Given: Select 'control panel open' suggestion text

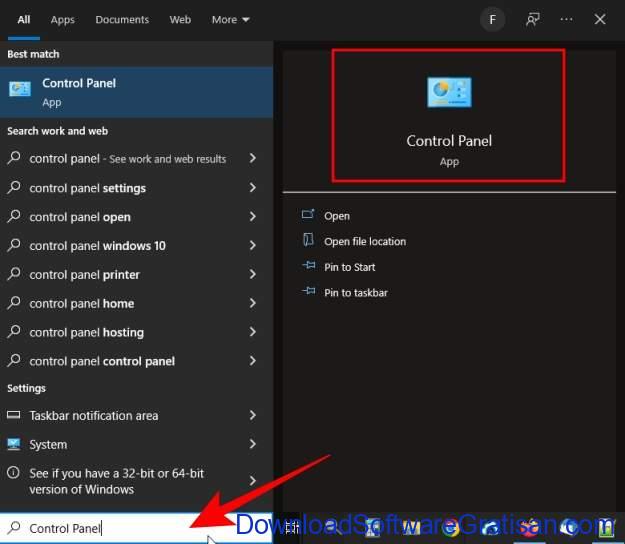Looking at the screenshot, I should pos(80,217).
